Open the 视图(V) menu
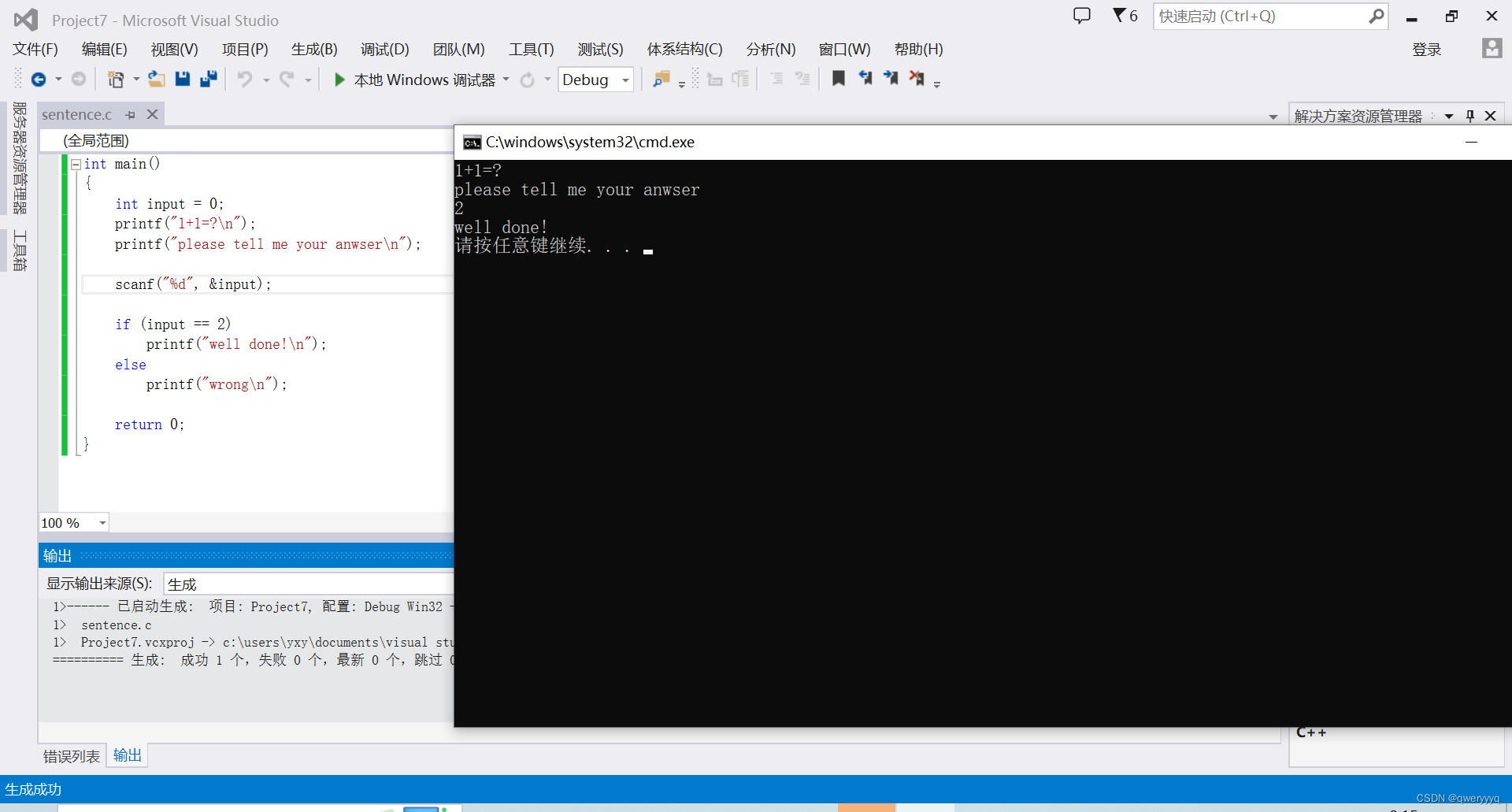 [175, 50]
